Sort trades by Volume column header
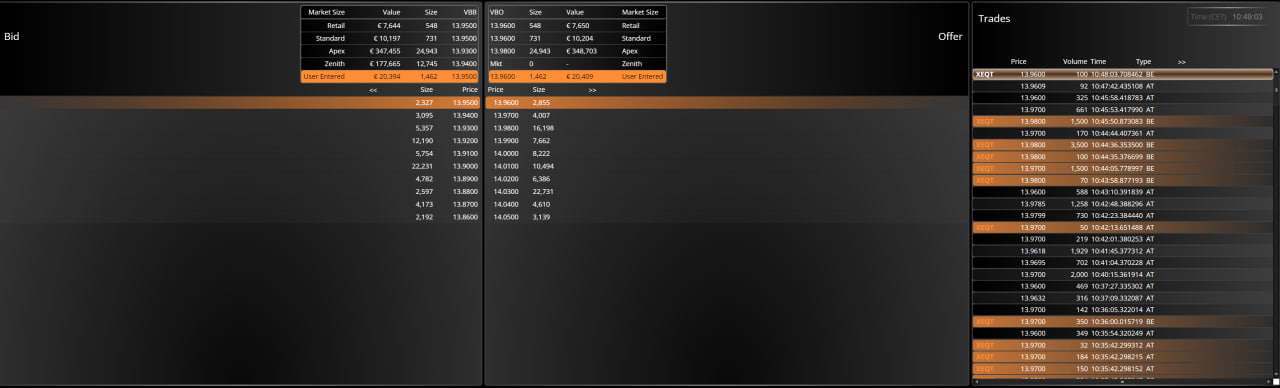 pyautogui.click(x=1075, y=62)
